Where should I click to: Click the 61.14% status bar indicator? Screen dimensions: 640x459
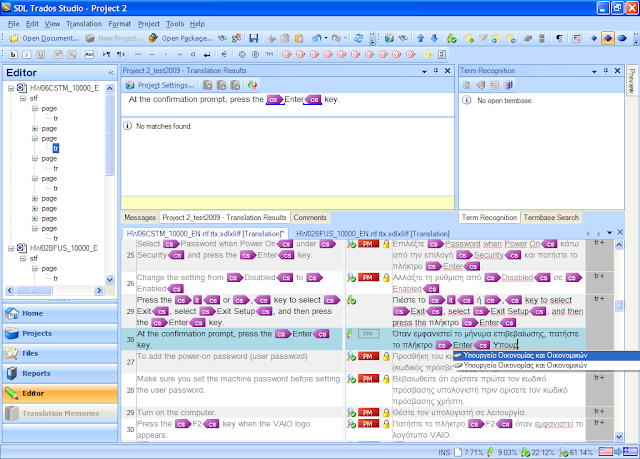click(x=576, y=452)
